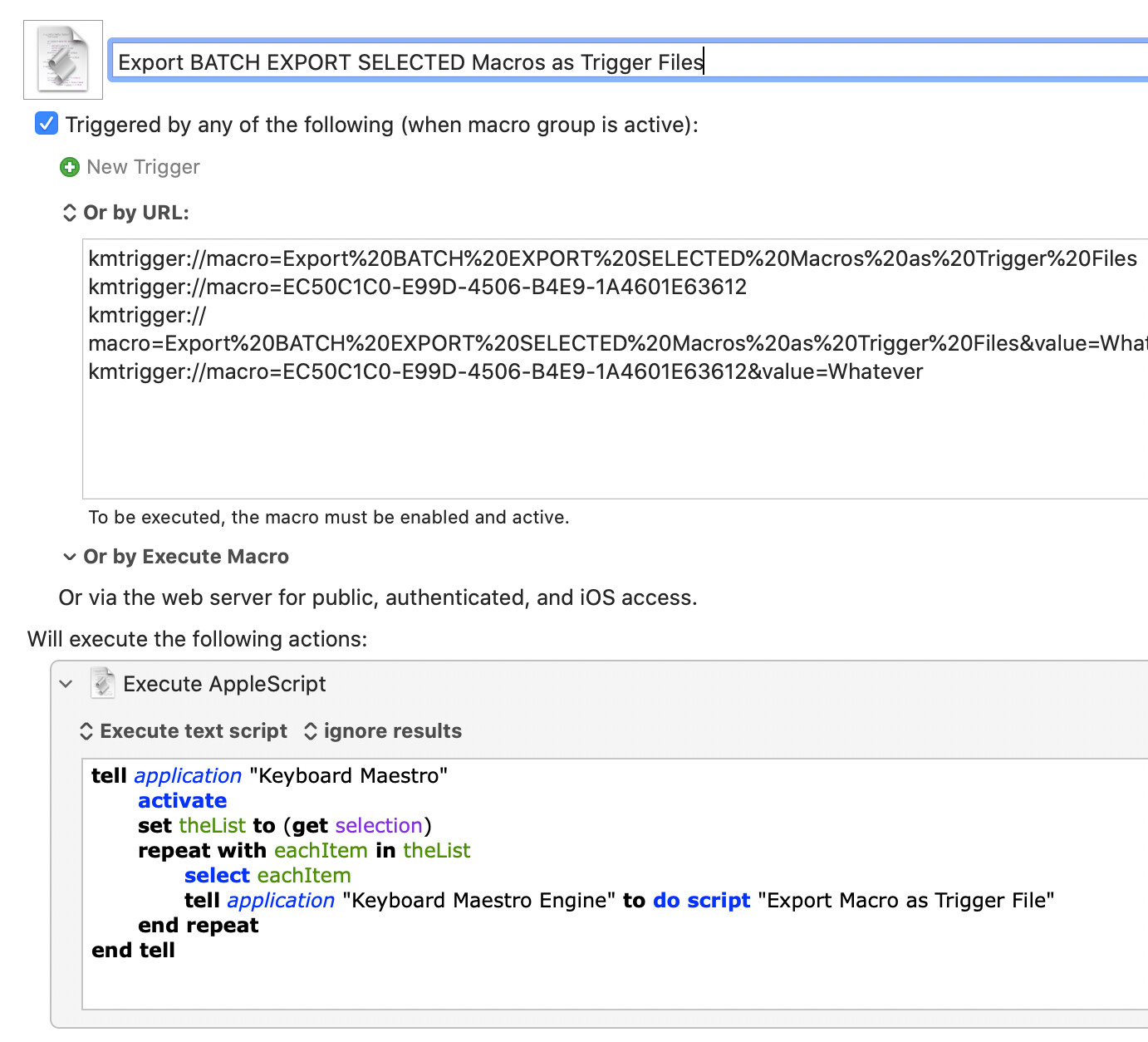Click the 'must be enabled and active' note
This screenshot has width=1148, height=1042.
(x=329, y=517)
